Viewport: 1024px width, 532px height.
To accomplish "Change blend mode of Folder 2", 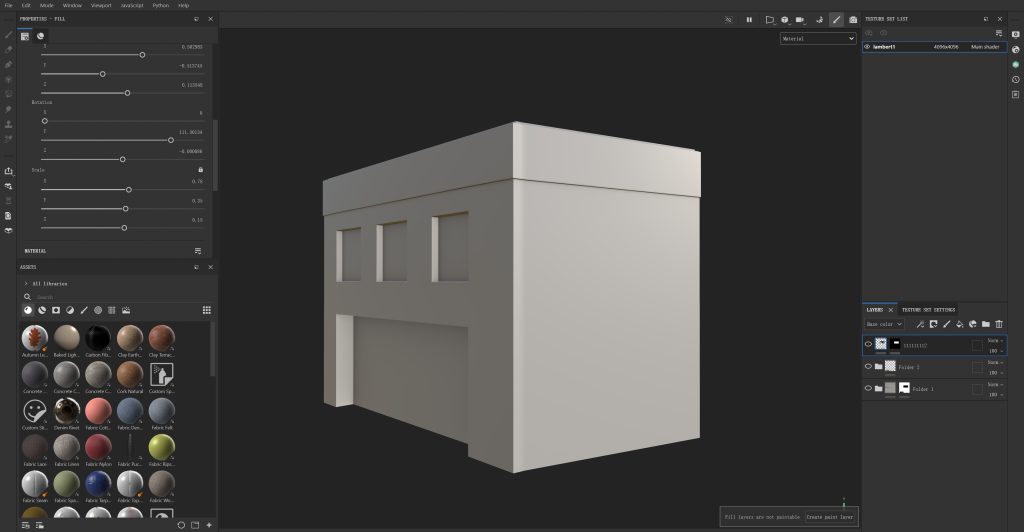I will tap(995, 362).
